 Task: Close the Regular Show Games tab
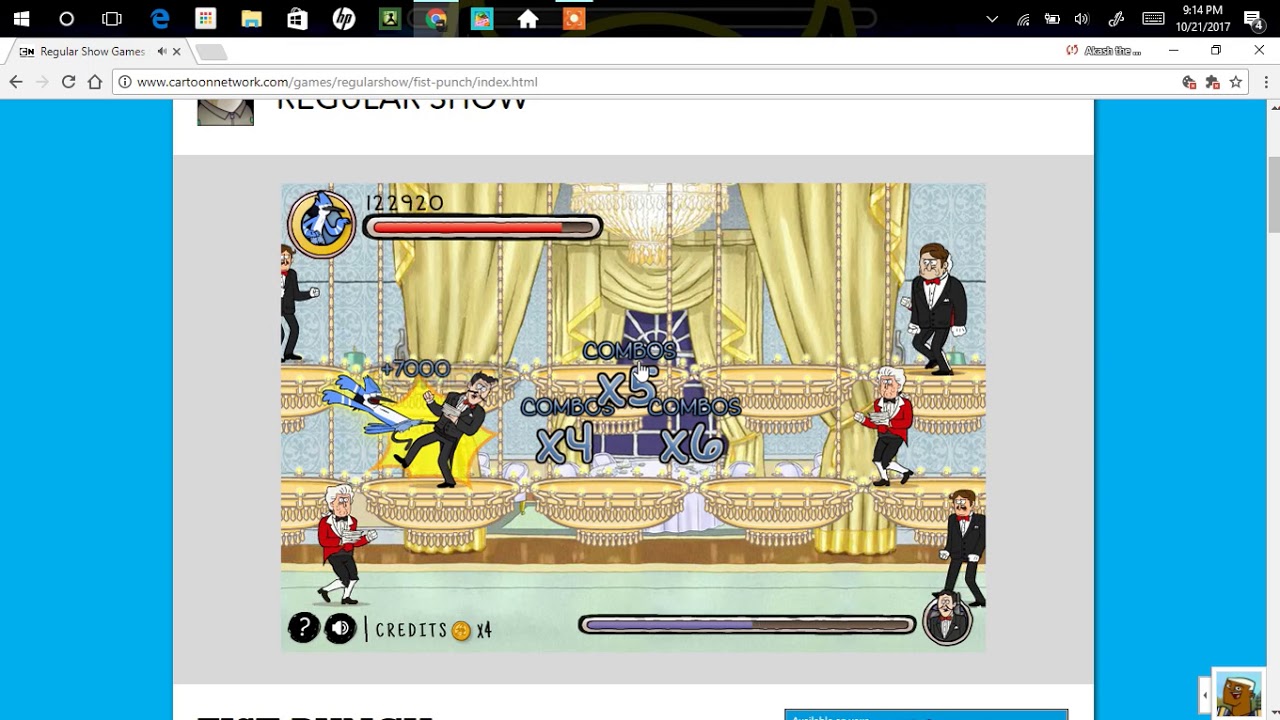[x=177, y=51]
